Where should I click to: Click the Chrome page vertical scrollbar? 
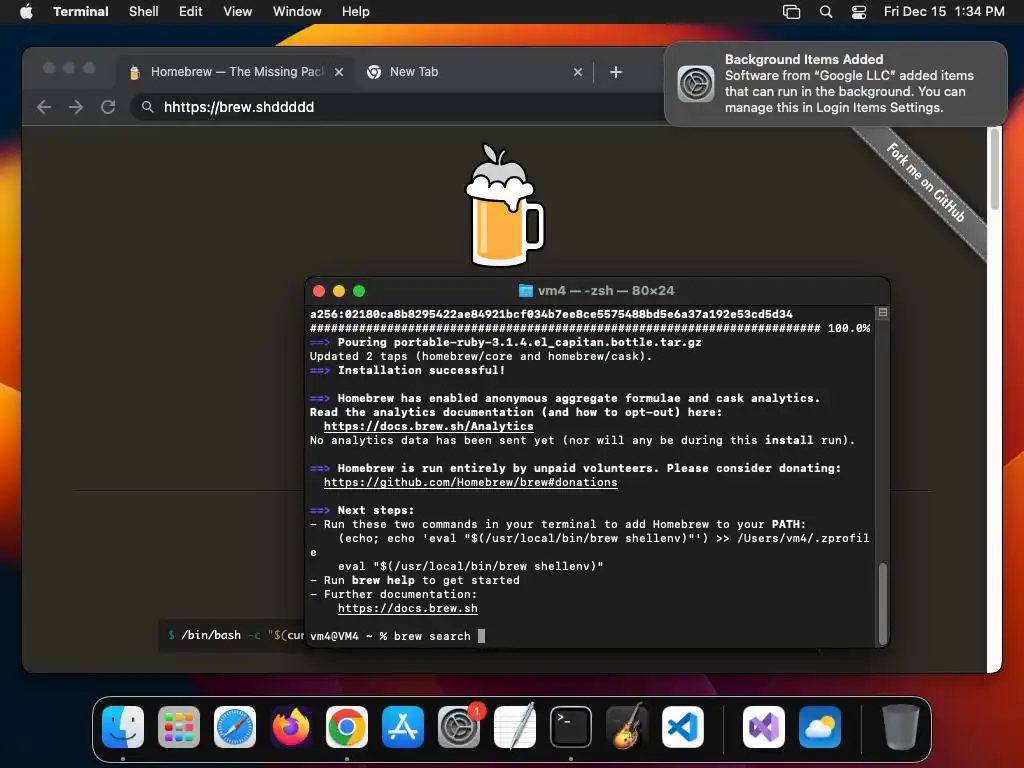click(995, 169)
